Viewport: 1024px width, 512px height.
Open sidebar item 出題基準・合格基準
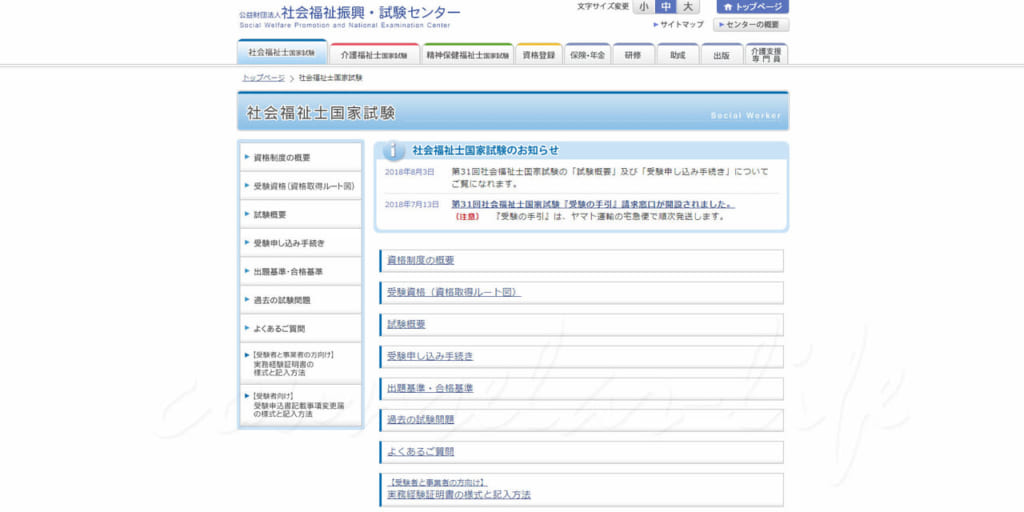[300, 271]
